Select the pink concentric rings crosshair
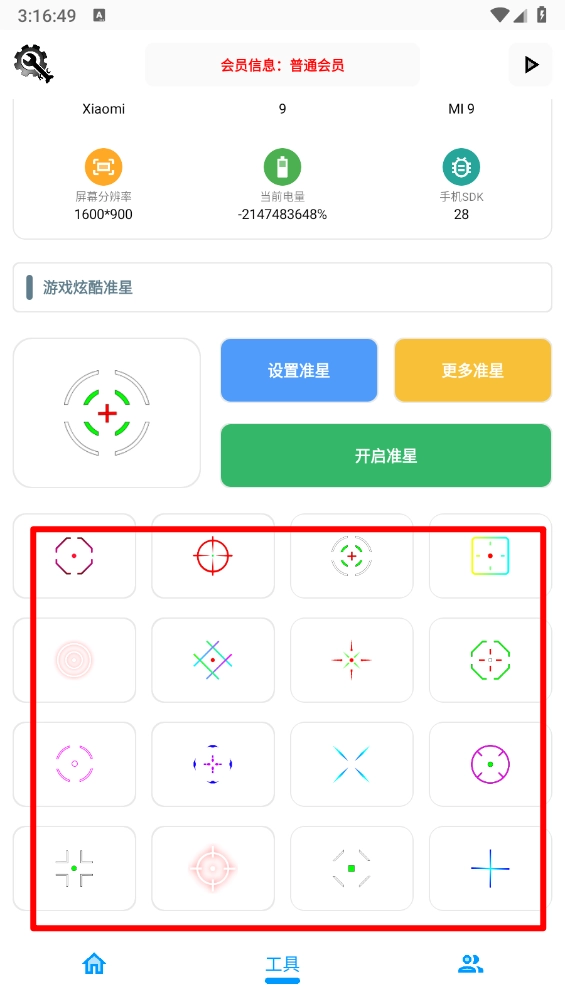The width and height of the screenshot is (565, 1004). [x=74, y=660]
